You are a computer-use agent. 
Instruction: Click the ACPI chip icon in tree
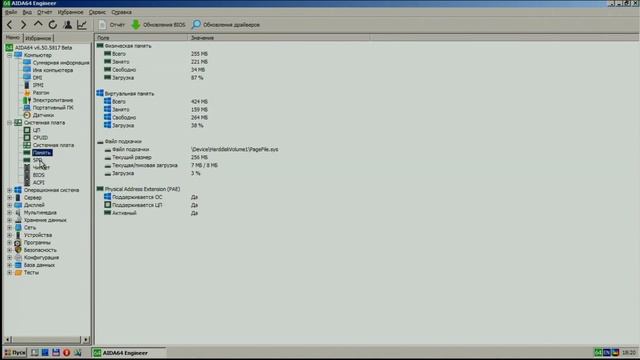point(27,182)
